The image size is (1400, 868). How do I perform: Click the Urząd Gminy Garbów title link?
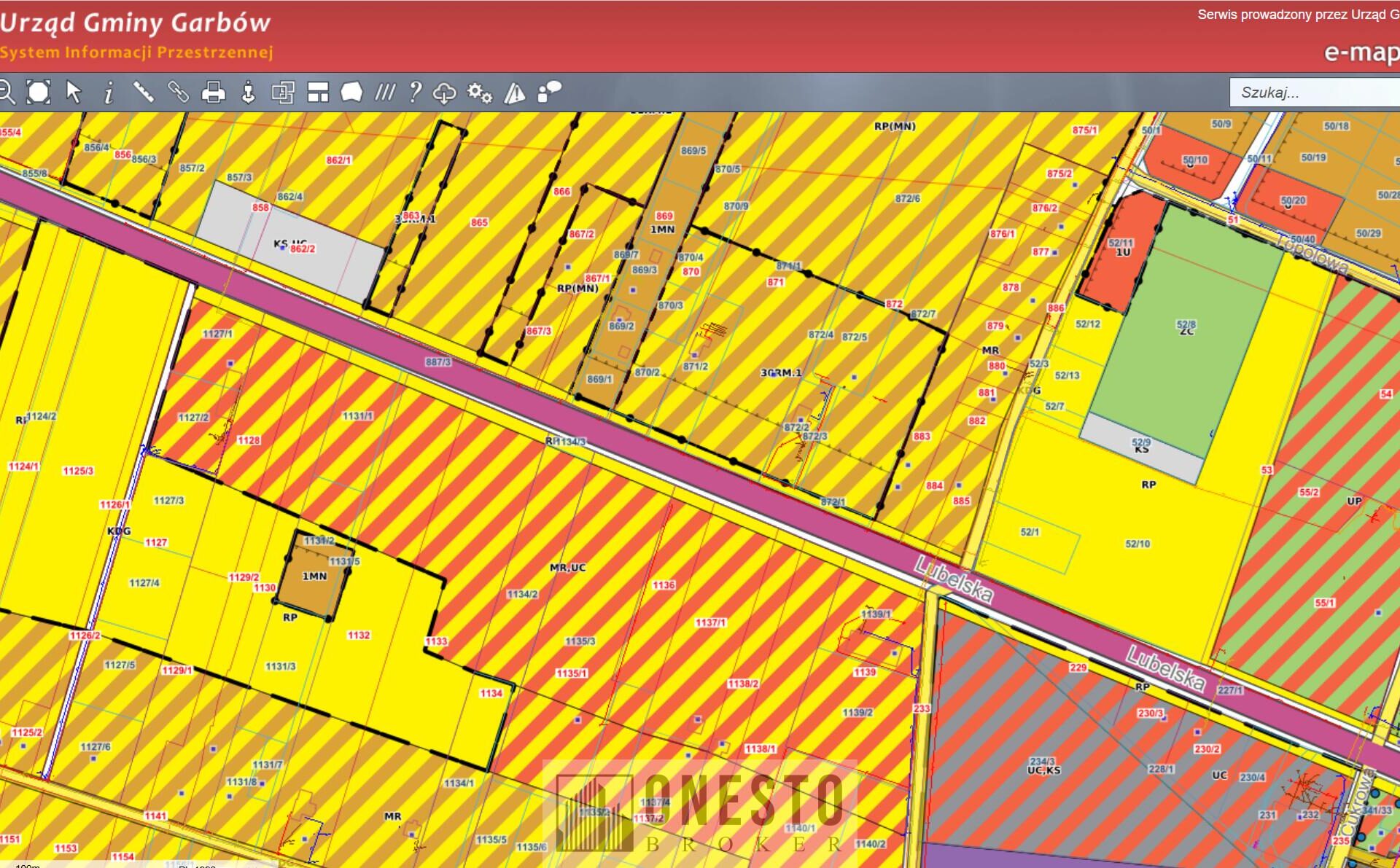coord(136,23)
